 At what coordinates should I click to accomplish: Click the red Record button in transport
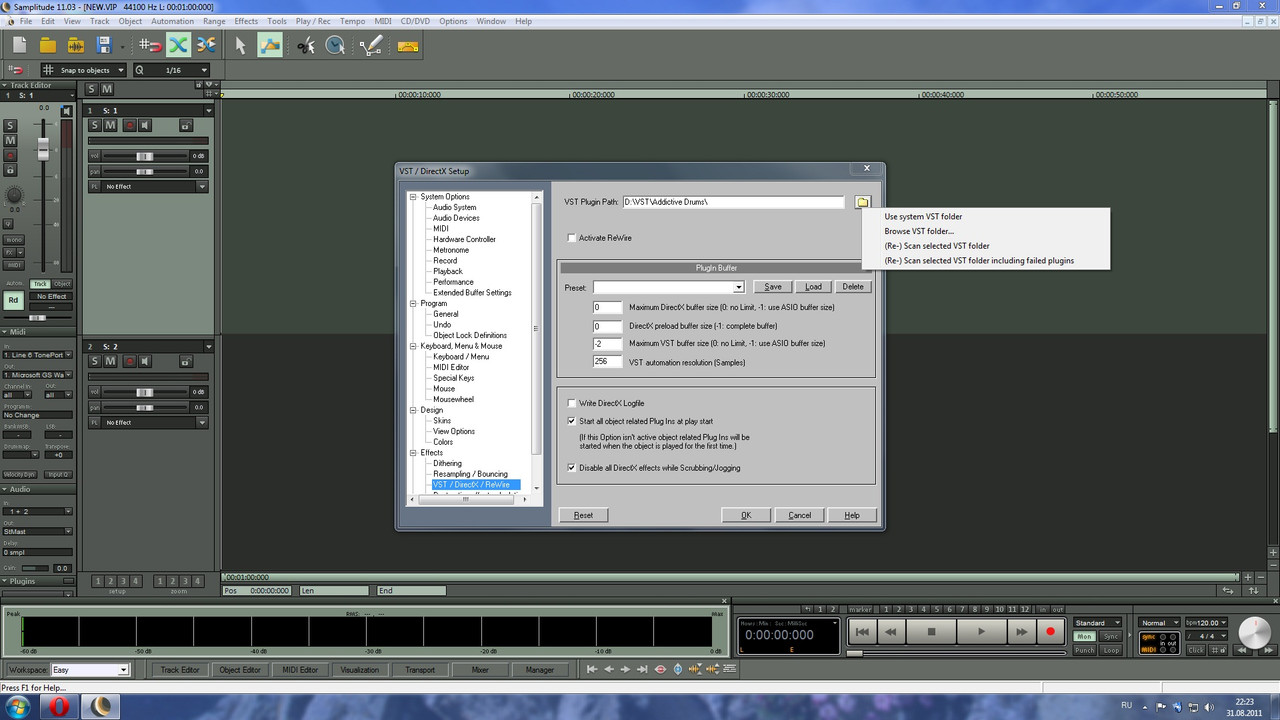pos(1050,632)
